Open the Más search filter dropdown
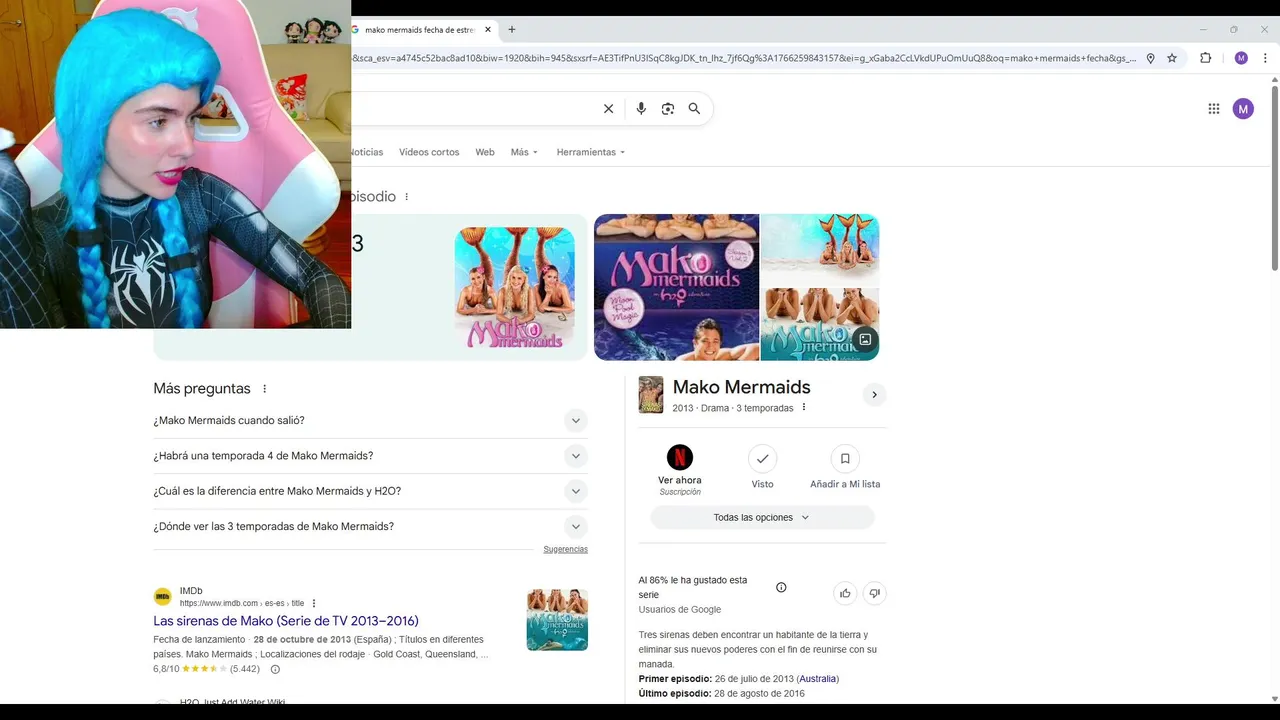 [524, 152]
